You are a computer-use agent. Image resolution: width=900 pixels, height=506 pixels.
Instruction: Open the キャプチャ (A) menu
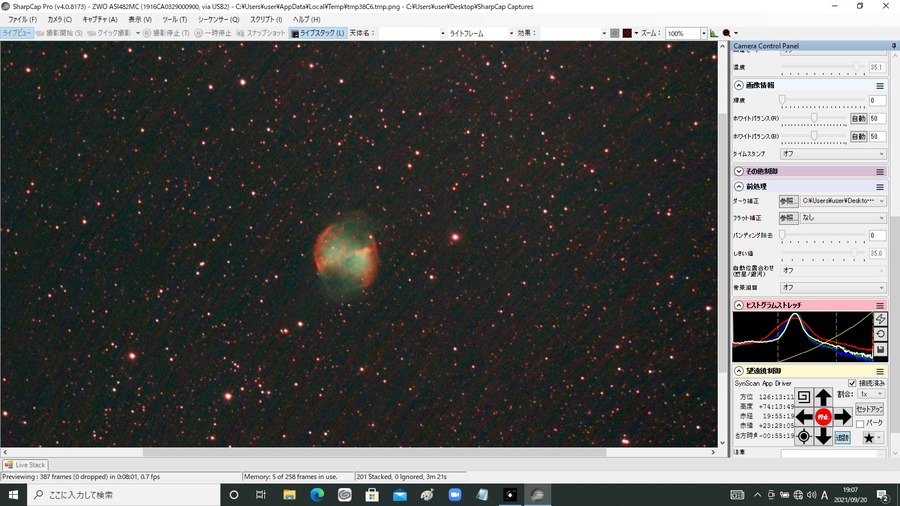[100, 19]
